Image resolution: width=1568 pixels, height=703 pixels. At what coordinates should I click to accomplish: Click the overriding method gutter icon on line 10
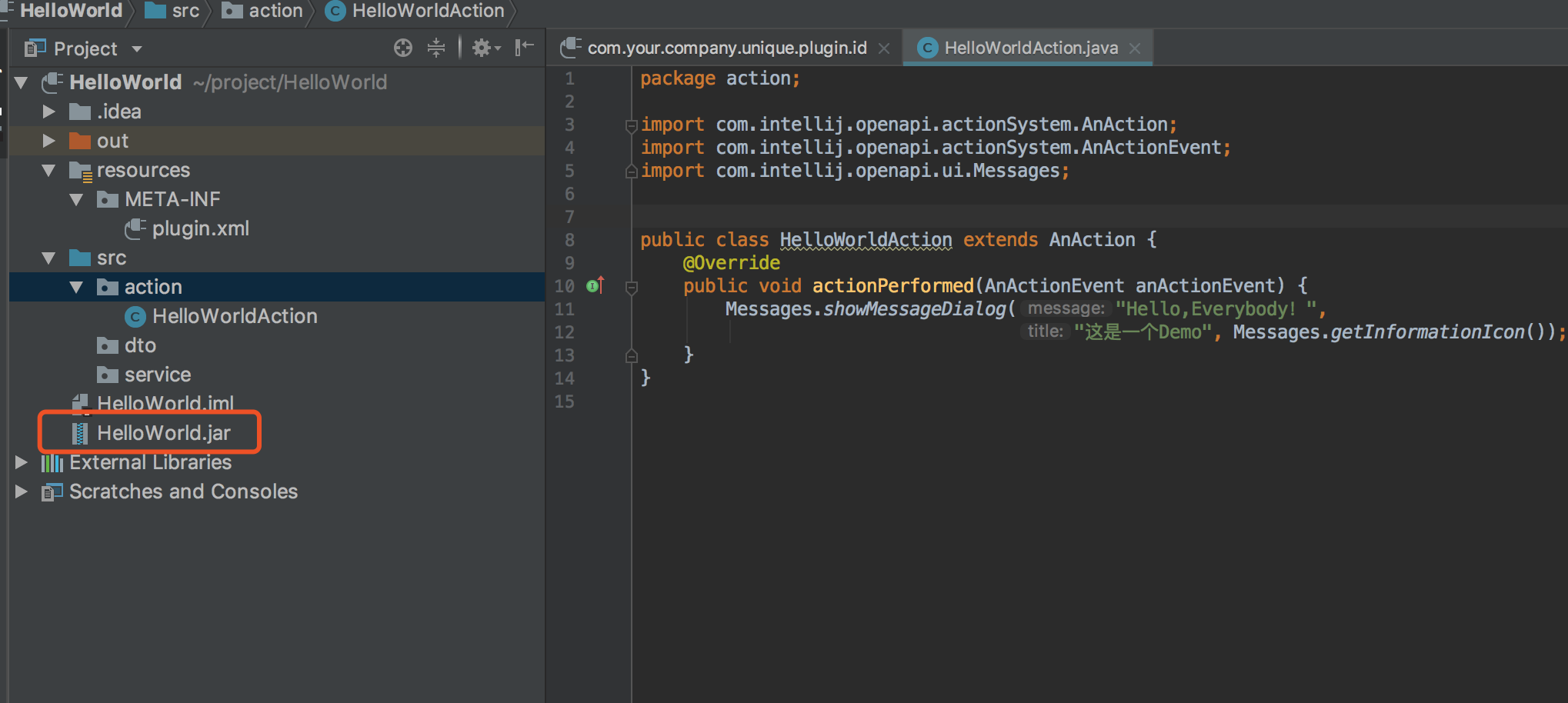[596, 285]
